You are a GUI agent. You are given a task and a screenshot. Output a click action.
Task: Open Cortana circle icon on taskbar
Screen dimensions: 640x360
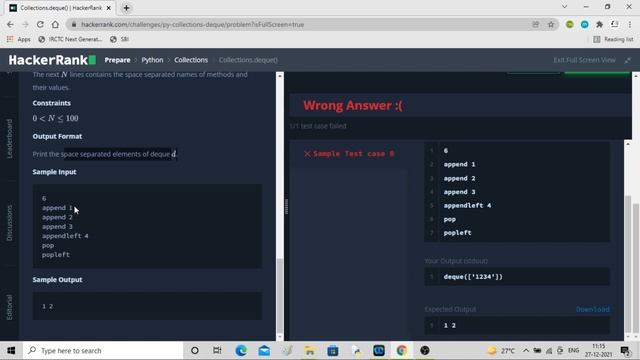click(x=195, y=351)
